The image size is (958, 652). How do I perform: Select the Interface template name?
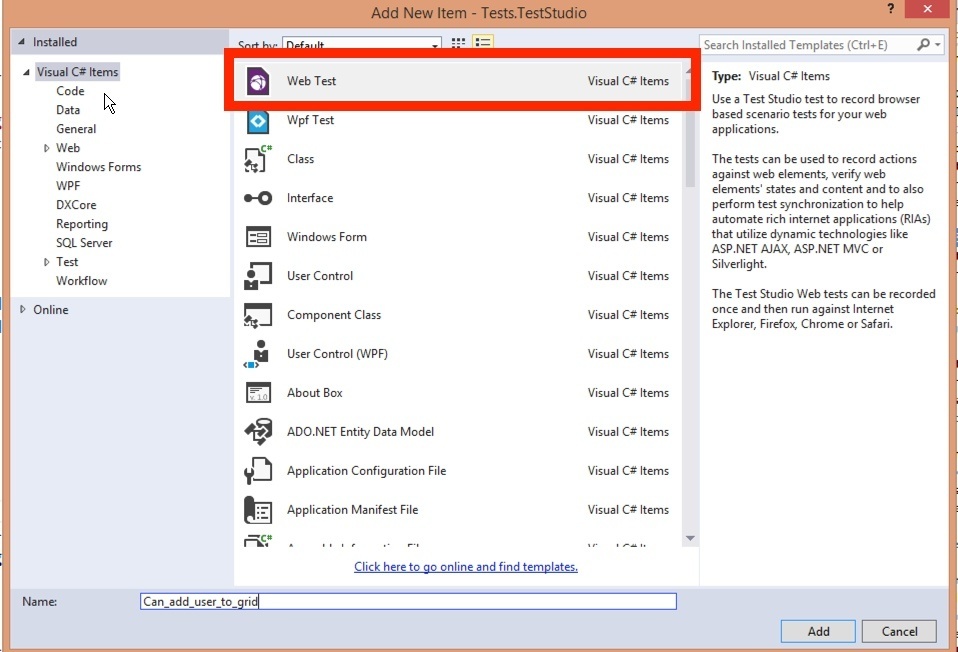[x=310, y=198]
